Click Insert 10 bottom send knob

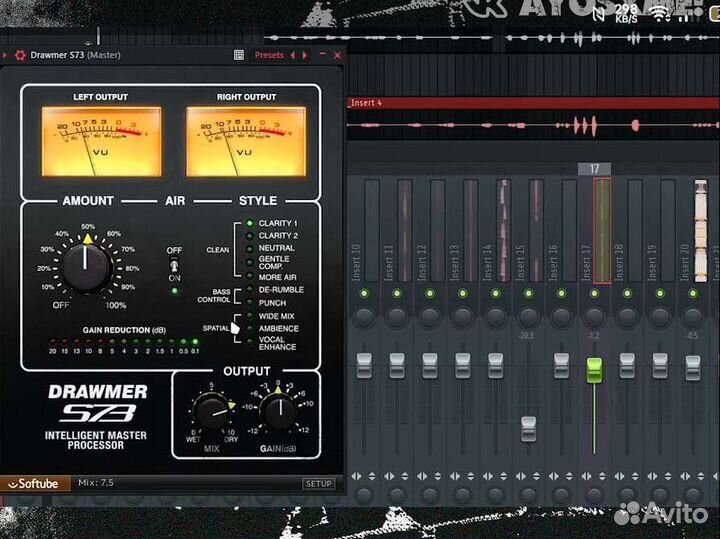coord(364,495)
